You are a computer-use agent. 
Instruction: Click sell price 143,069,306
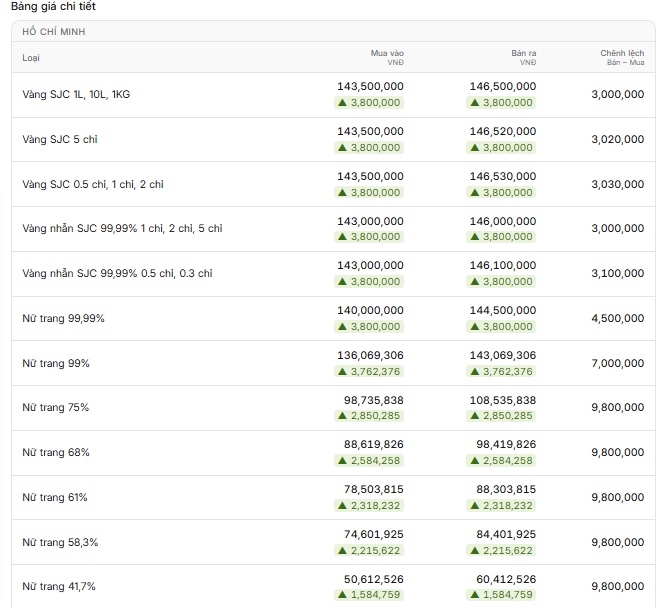[x=503, y=355]
